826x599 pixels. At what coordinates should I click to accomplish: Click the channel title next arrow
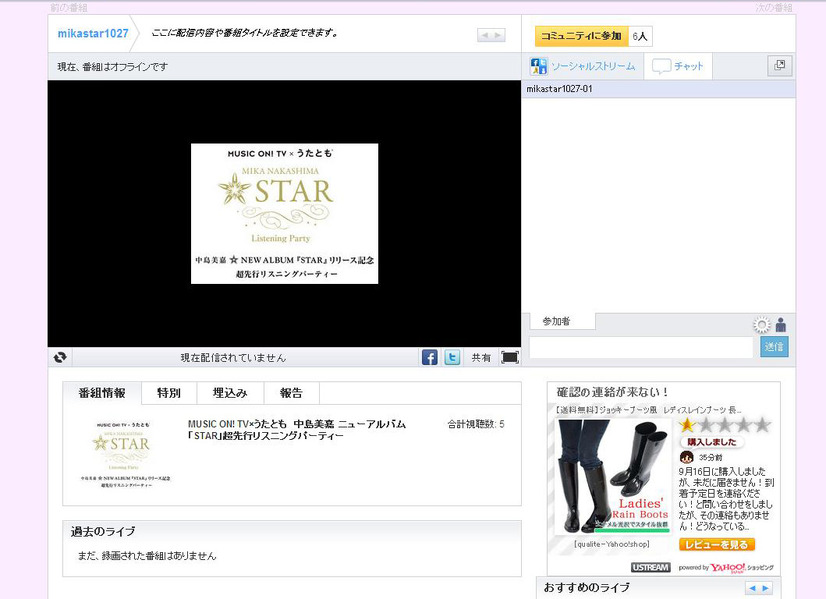pyautogui.click(x=498, y=35)
